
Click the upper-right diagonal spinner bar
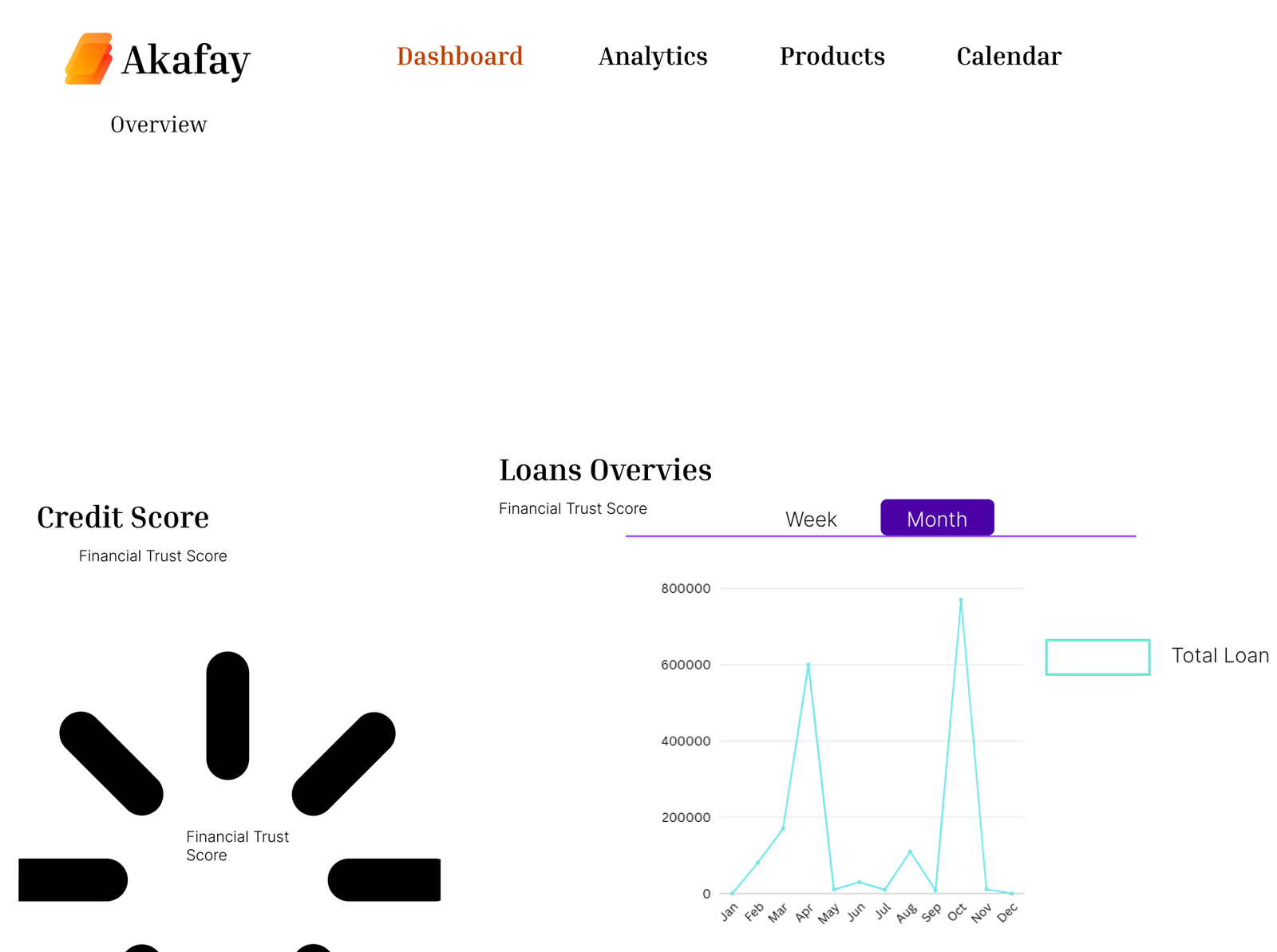click(x=344, y=763)
